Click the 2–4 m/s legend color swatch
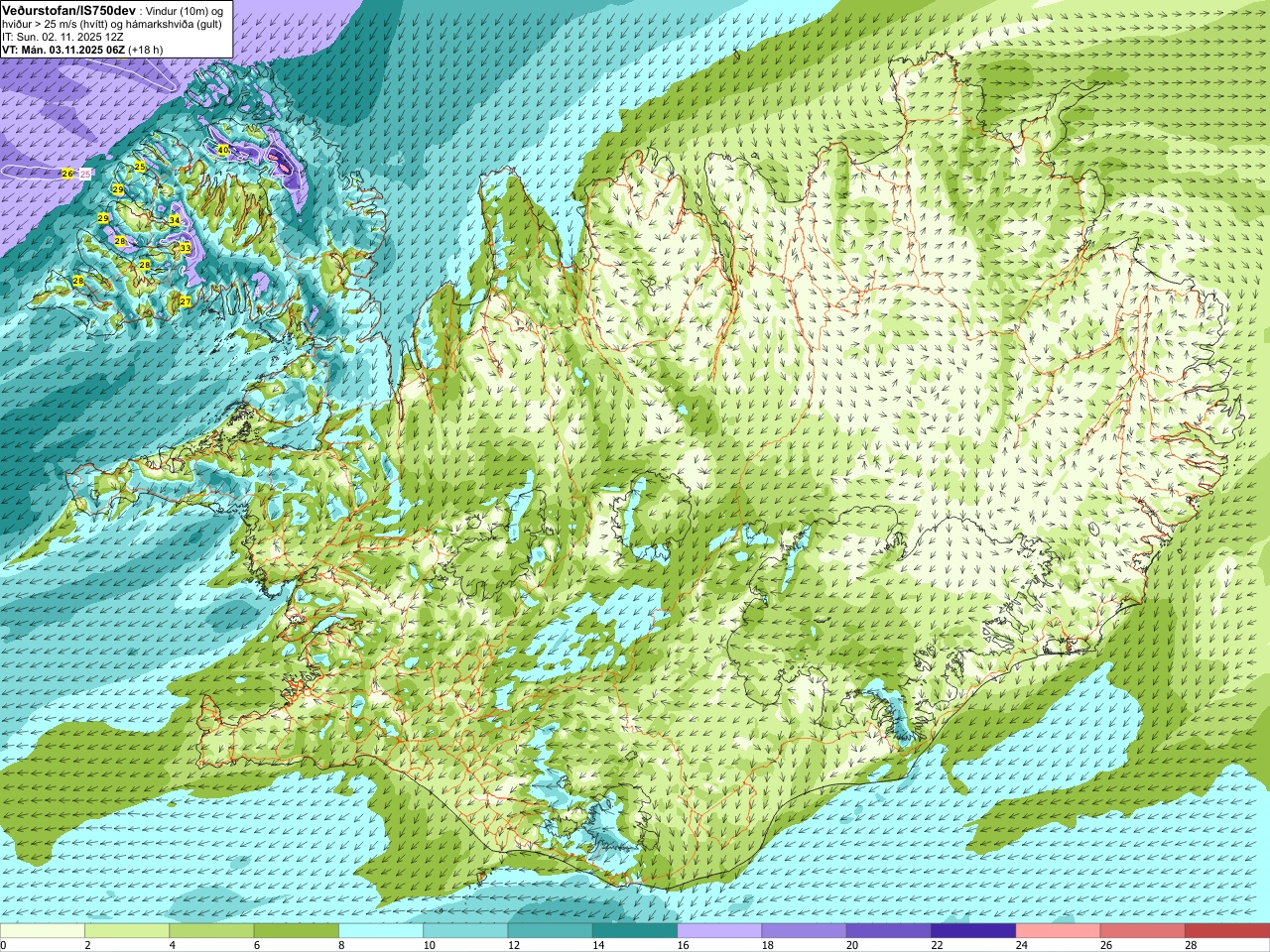This screenshot has height=952, width=1270. pos(127,931)
